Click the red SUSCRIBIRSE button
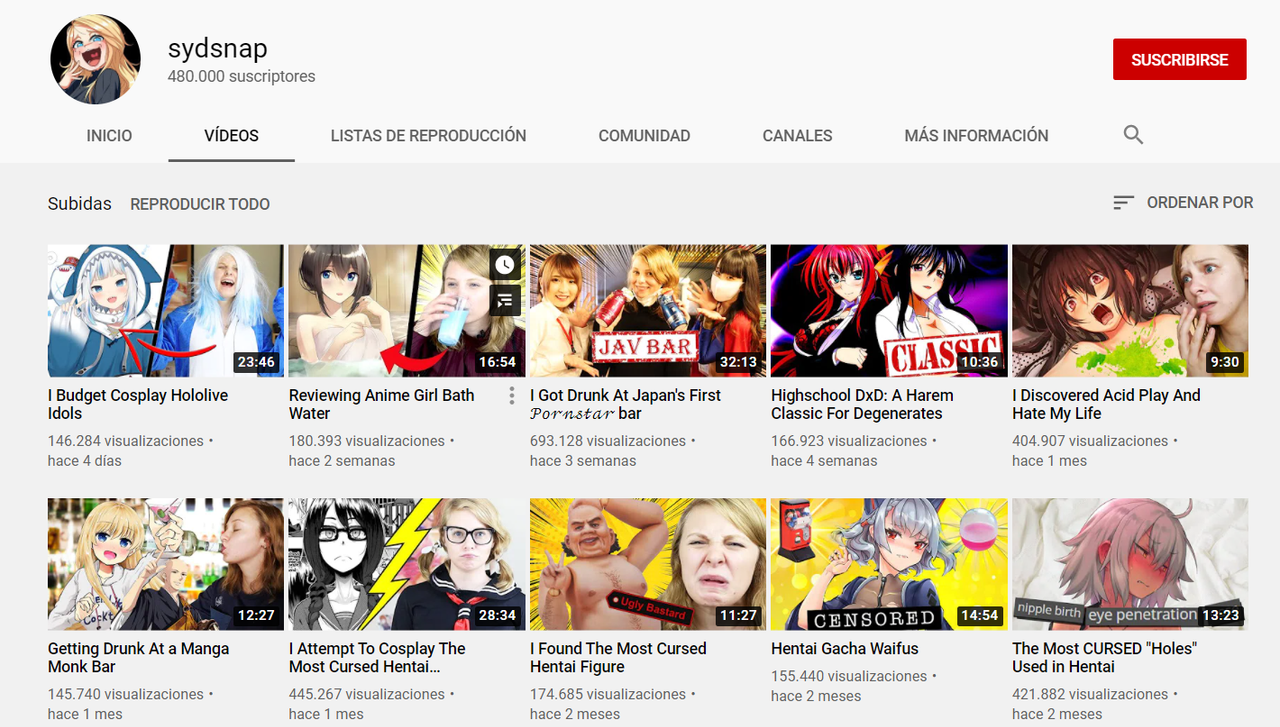The image size is (1280, 727). point(1179,60)
